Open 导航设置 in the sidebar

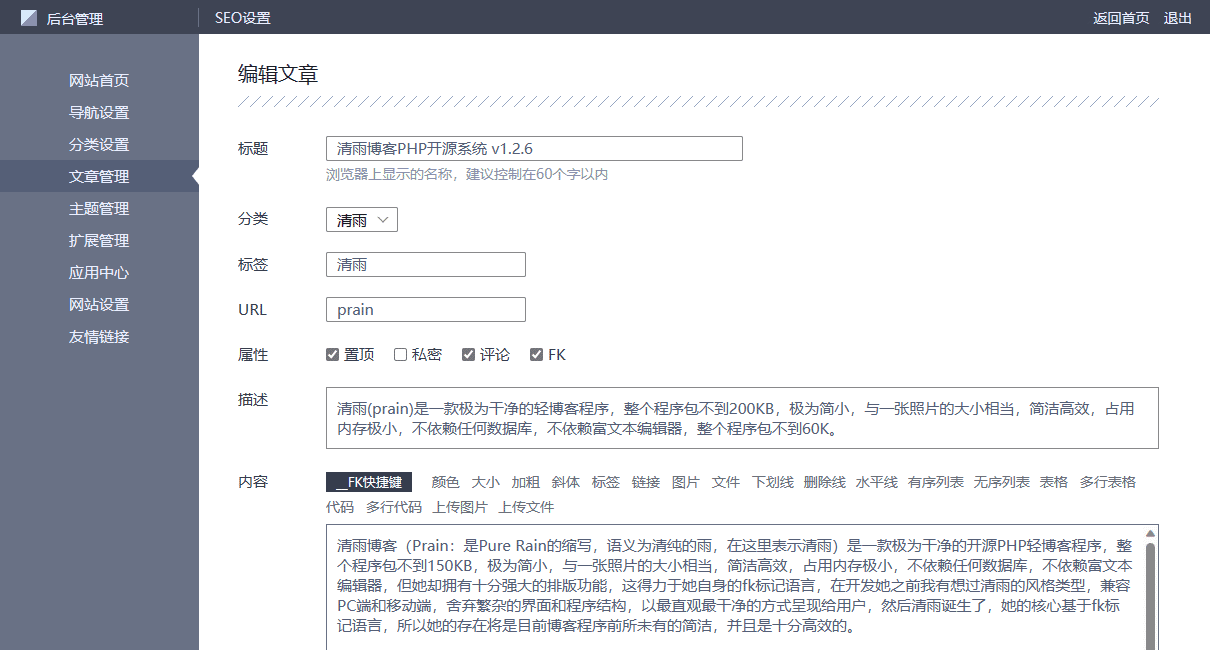tap(99, 113)
